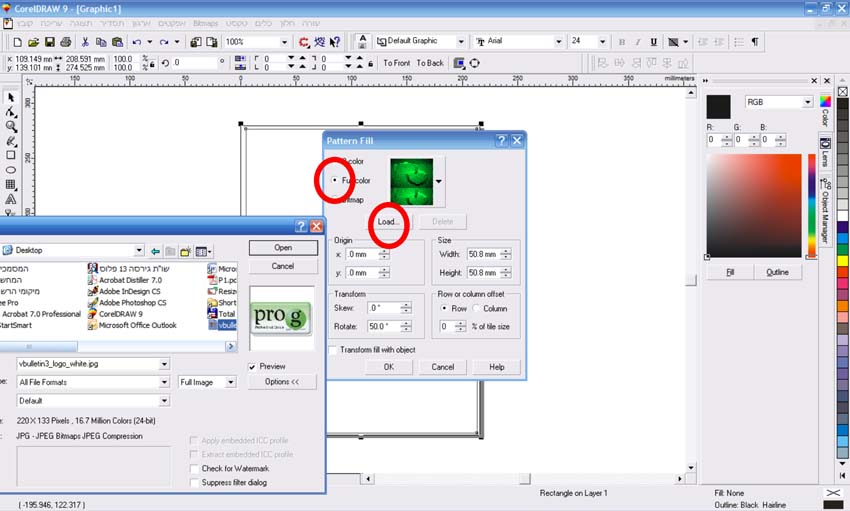Cut the selection with the scissors icon
The image size is (850, 511).
pos(85,42)
